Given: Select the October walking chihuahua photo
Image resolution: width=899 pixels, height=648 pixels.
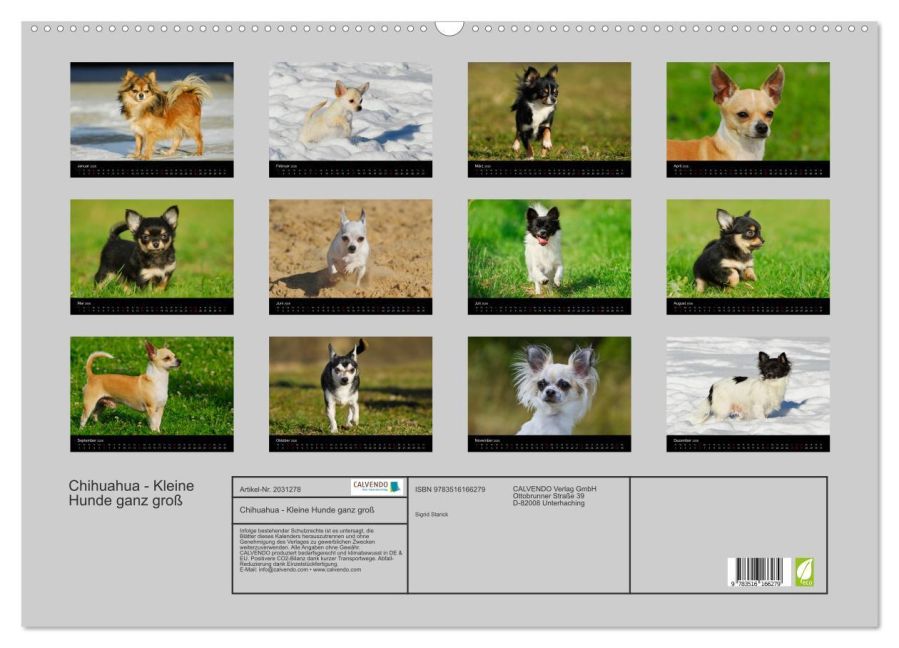Looking at the screenshot, I should [350, 386].
